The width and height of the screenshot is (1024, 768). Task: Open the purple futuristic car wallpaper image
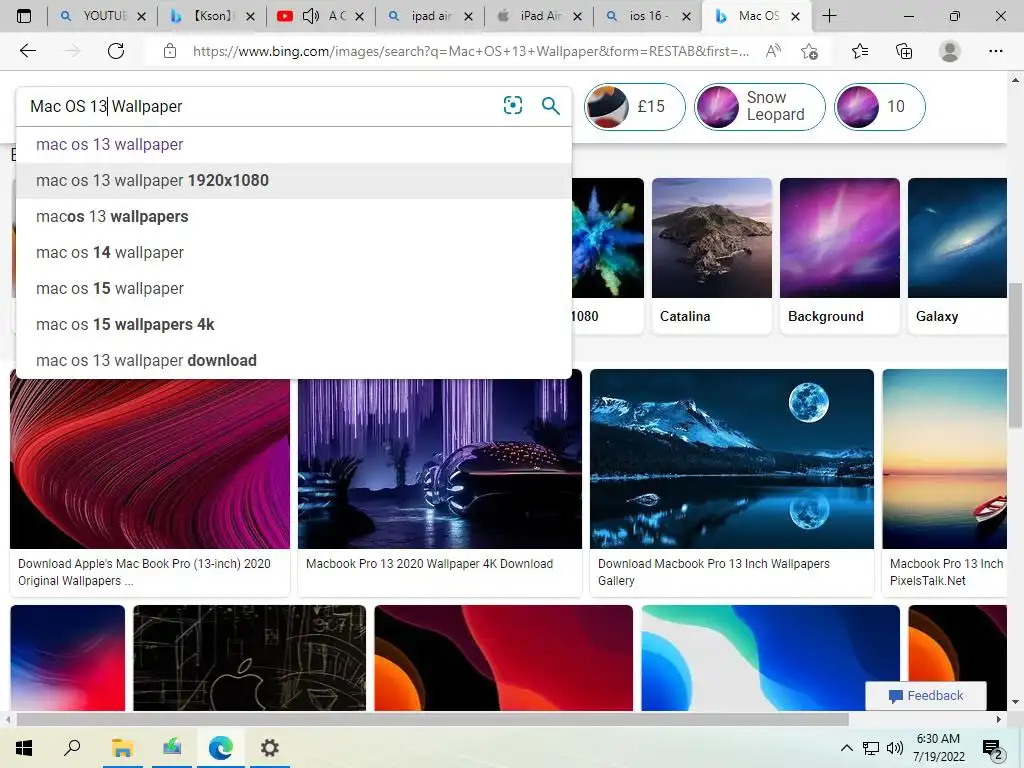tap(440, 464)
